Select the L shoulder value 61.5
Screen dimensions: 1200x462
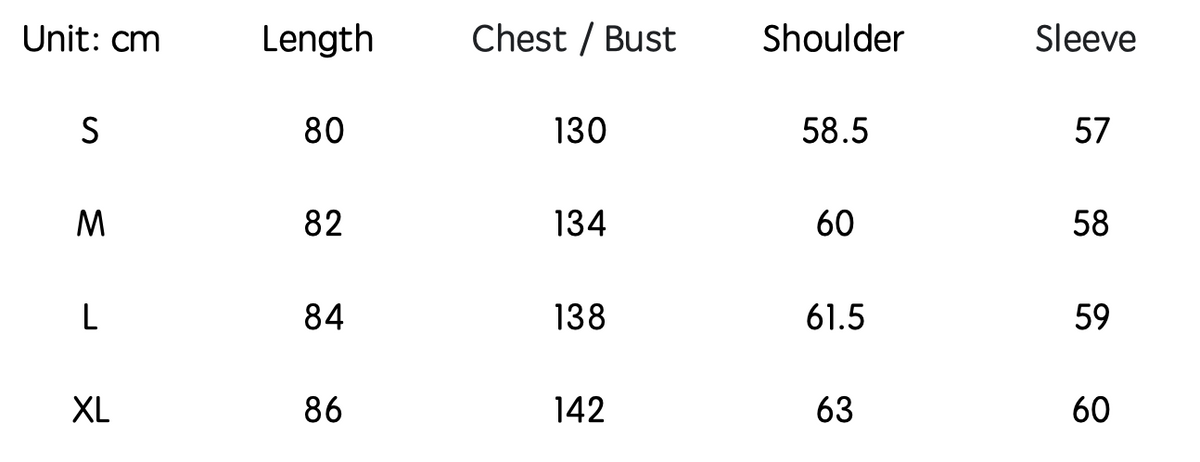point(835,317)
